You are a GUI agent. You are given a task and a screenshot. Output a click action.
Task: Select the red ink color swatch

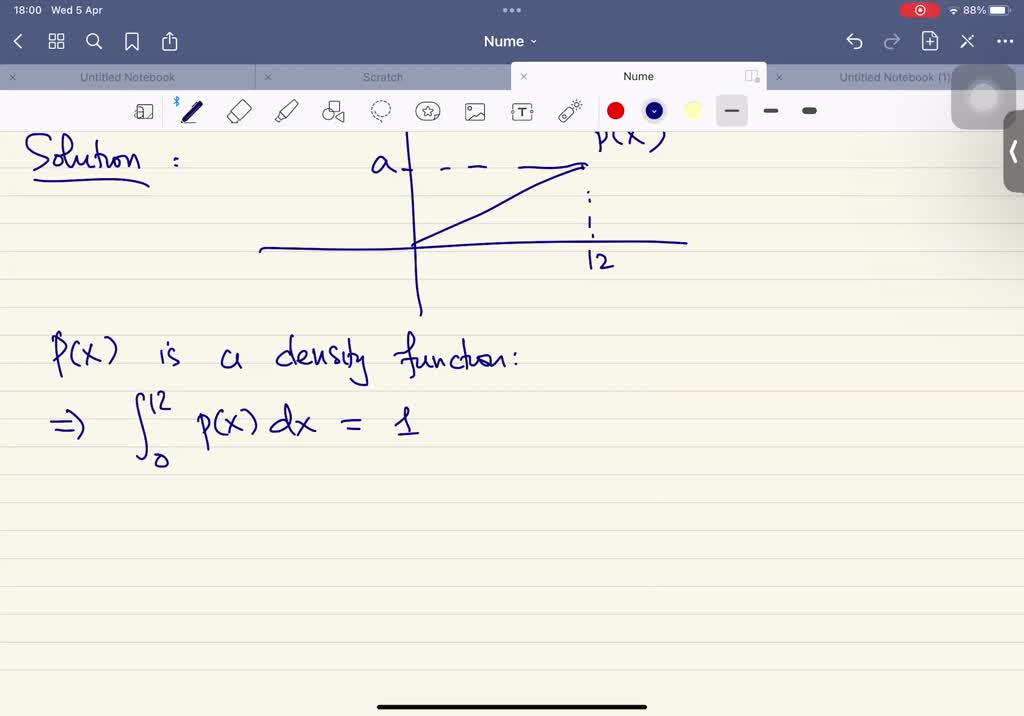[615, 110]
